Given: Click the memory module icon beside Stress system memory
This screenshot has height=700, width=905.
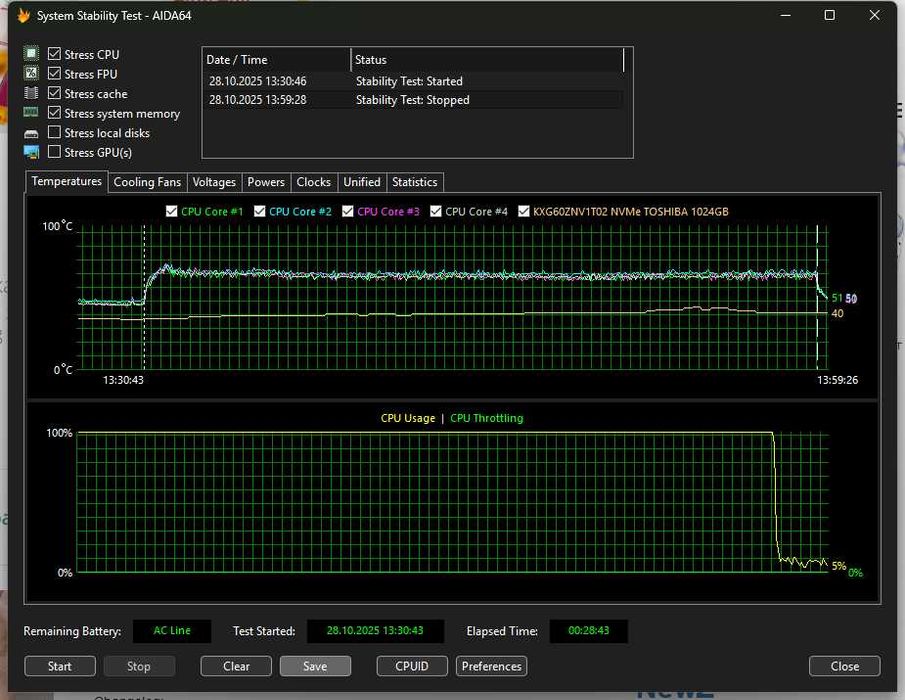Looking at the screenshot, I should [31, 113].
